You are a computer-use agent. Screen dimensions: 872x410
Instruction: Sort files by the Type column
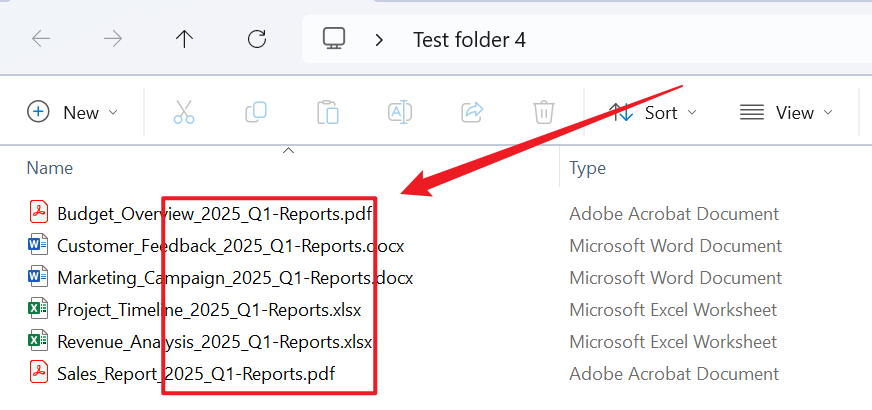tap(588, 168)
